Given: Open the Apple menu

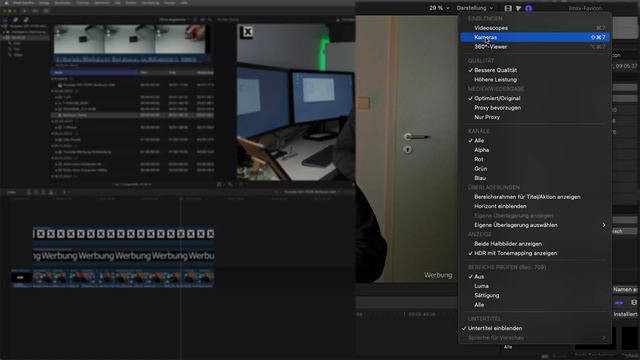Looking at the screenshot, I should click(x=6, y=2).
